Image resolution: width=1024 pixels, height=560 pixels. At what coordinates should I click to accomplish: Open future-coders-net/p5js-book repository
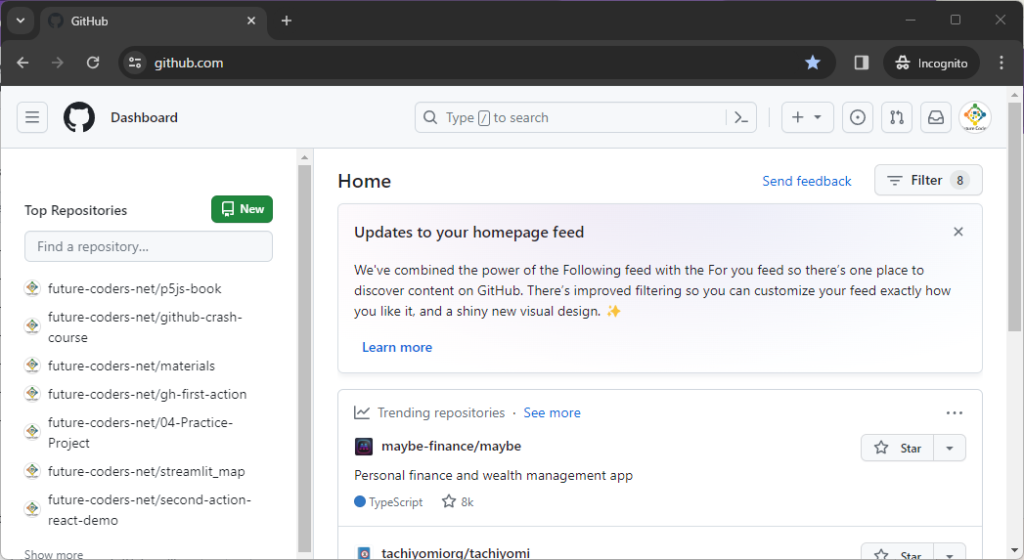[135, 288]
